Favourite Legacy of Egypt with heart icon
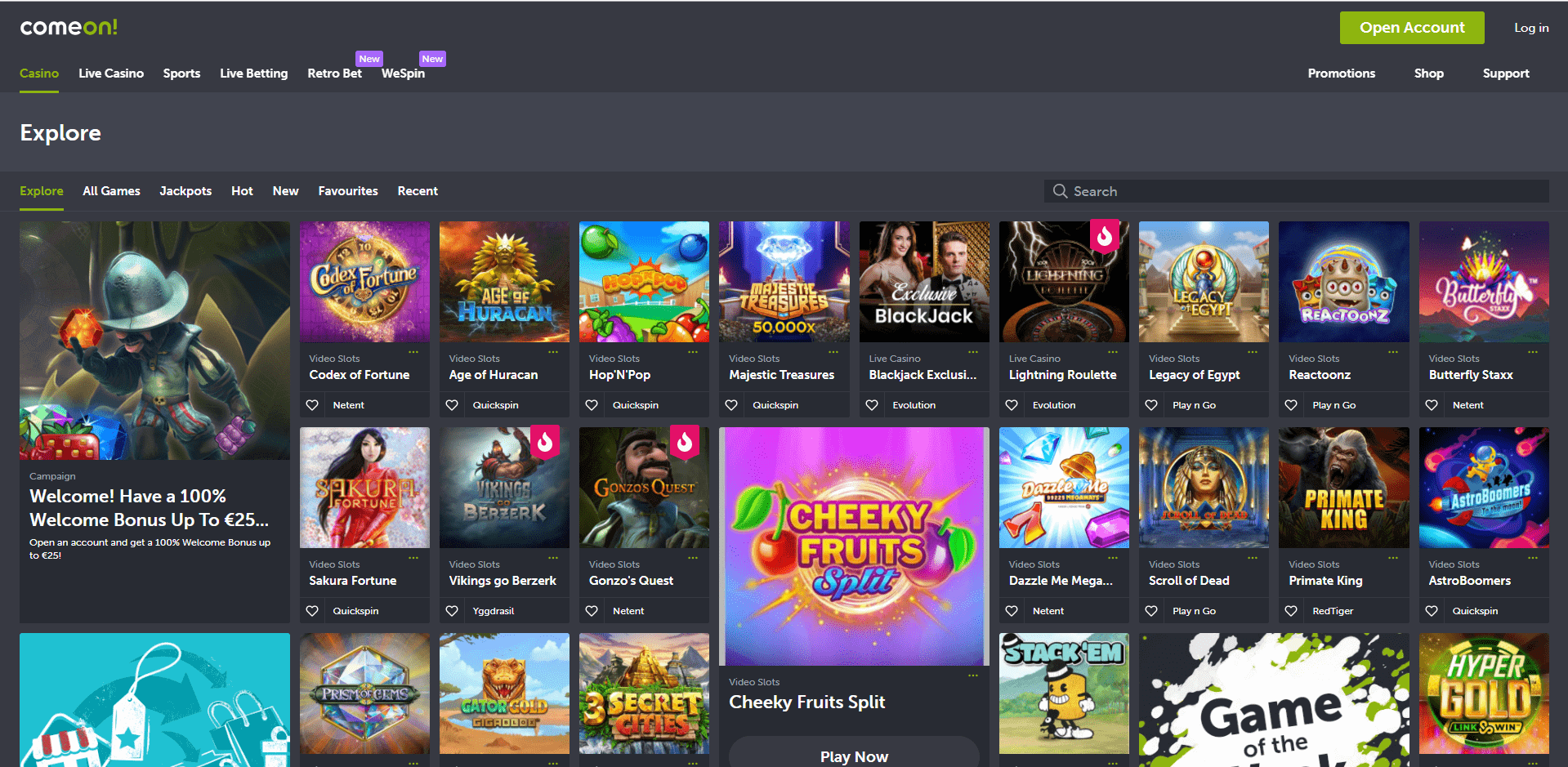Viewport: 1568px width, 767px height. [x=1151, y=405]
